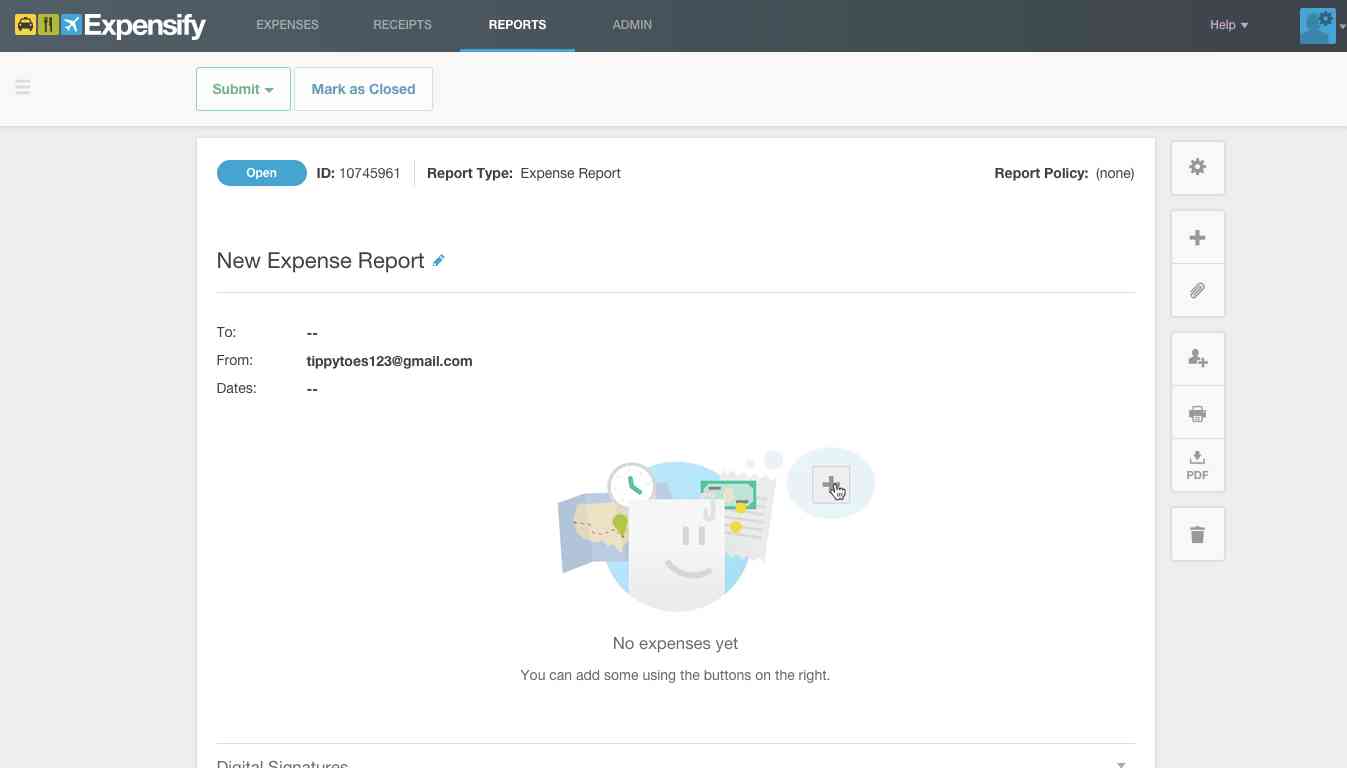Open the hamburger menu on the left

click(x=23, y=88)
